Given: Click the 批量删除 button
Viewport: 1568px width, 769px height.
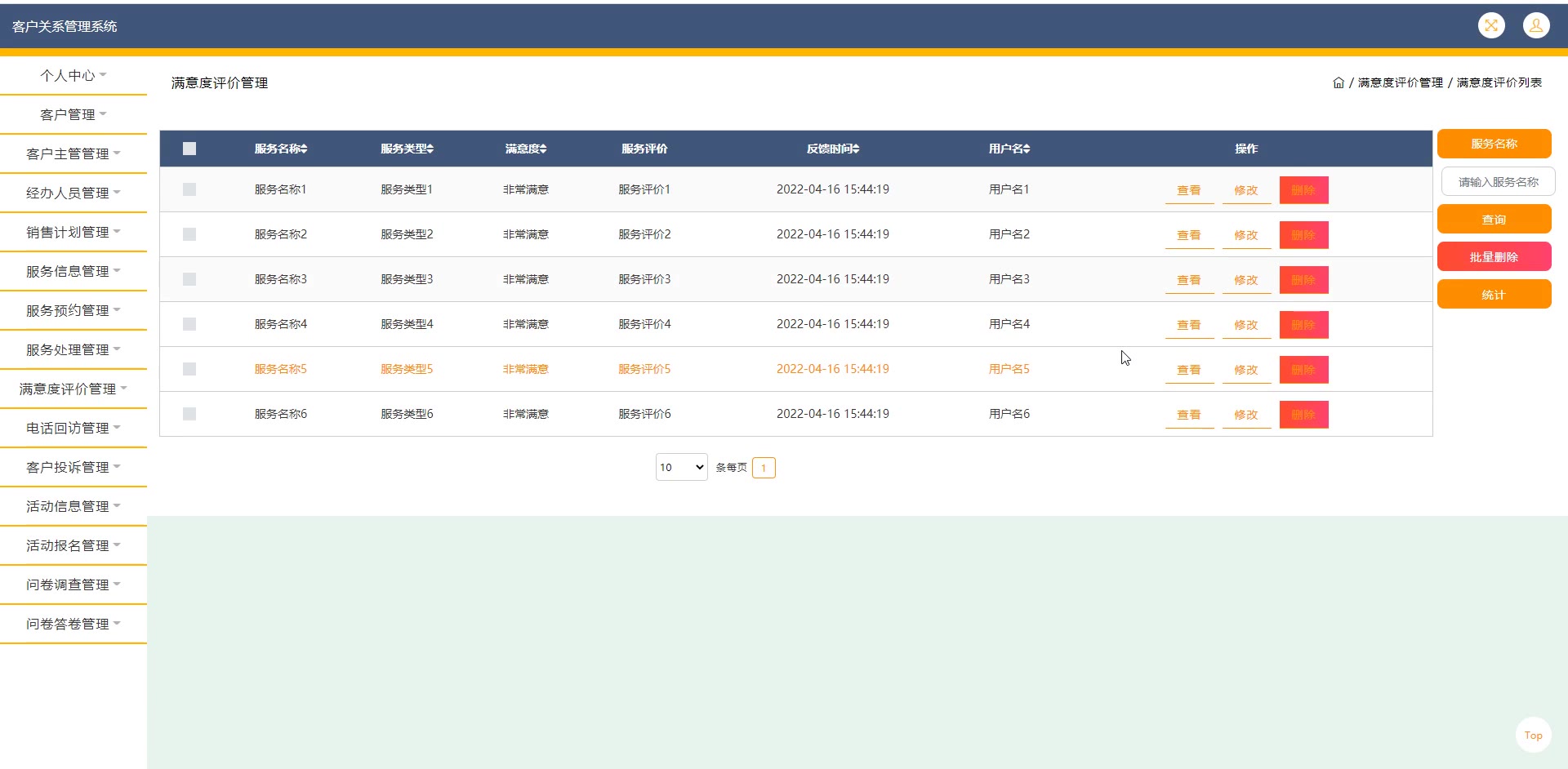Looking at the screenshot, I should [1494, 256].
